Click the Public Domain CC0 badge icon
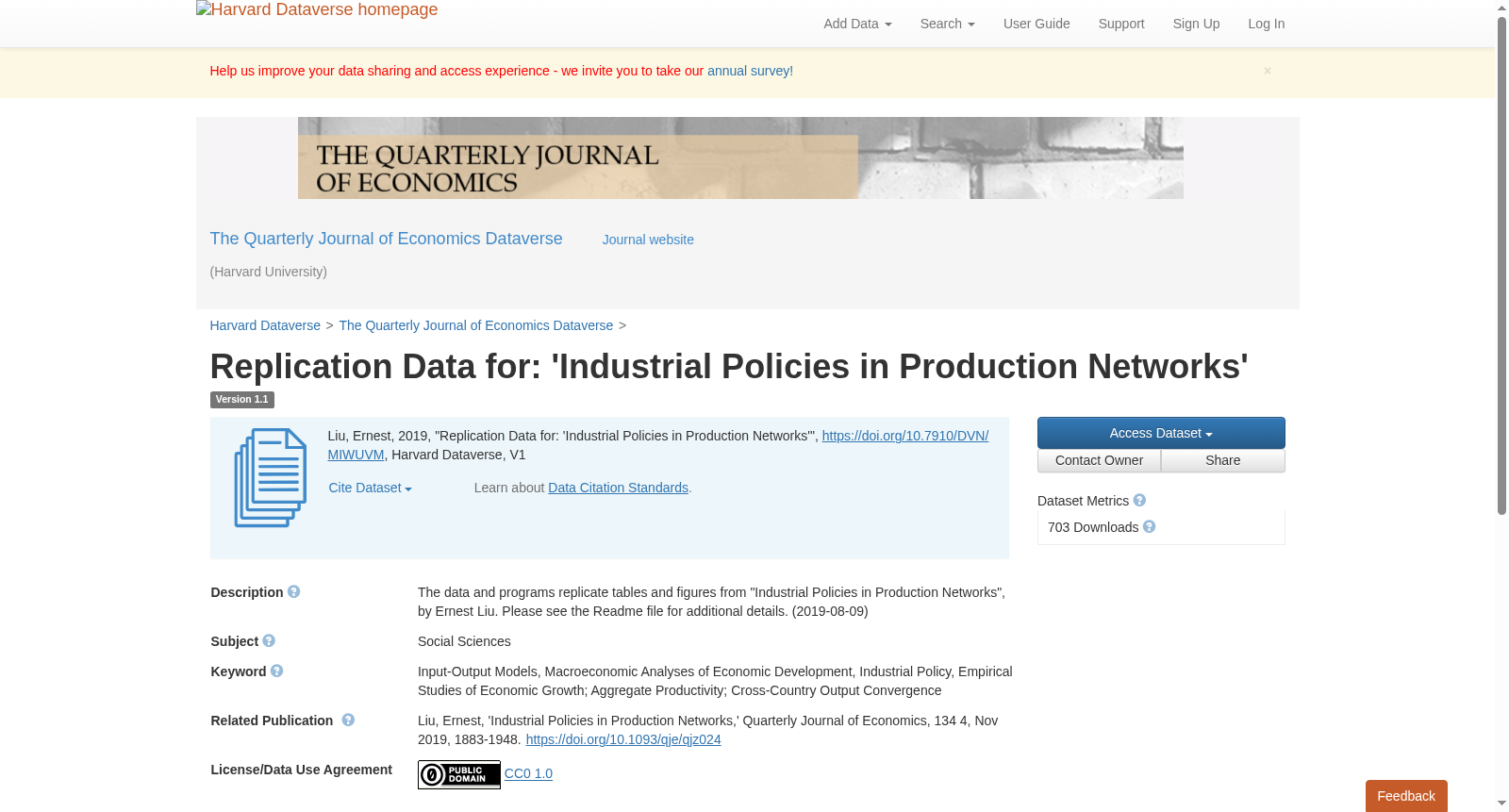Screen dimensions: 1509x812 point(459,774)
